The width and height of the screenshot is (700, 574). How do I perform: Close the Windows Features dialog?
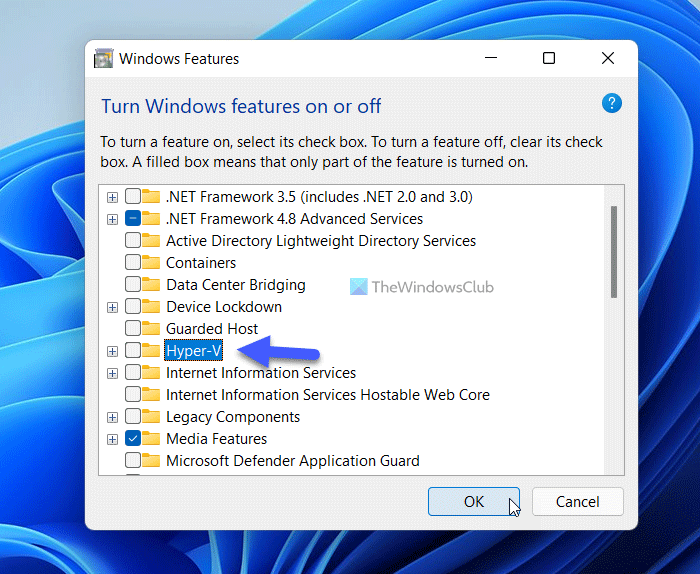tap(608, 58)
